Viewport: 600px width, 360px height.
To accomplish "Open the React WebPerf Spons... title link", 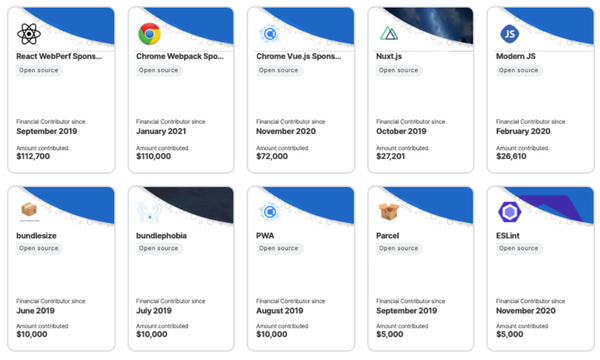I will pos(59,56).
